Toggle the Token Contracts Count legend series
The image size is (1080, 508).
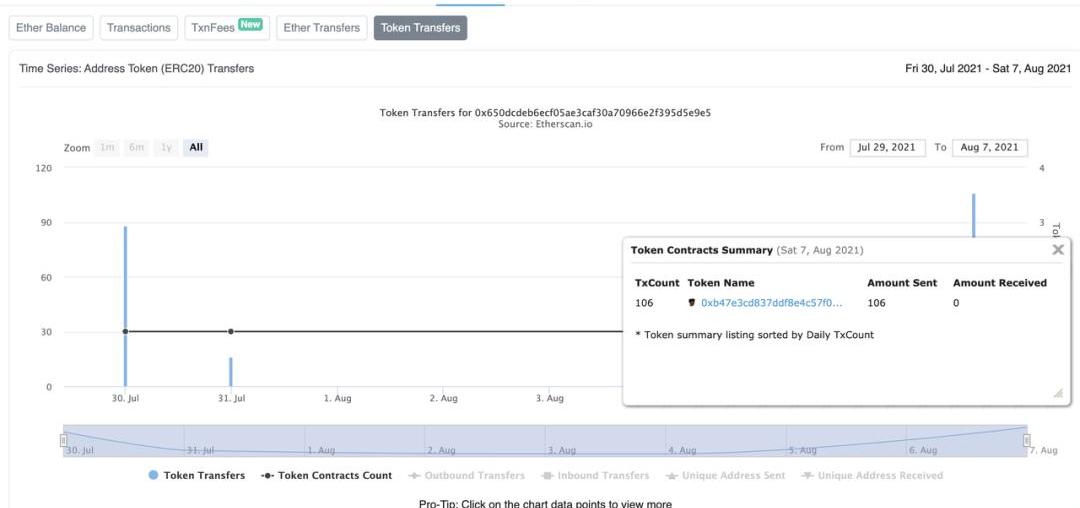pyautogui.click(x=326, y=475)
